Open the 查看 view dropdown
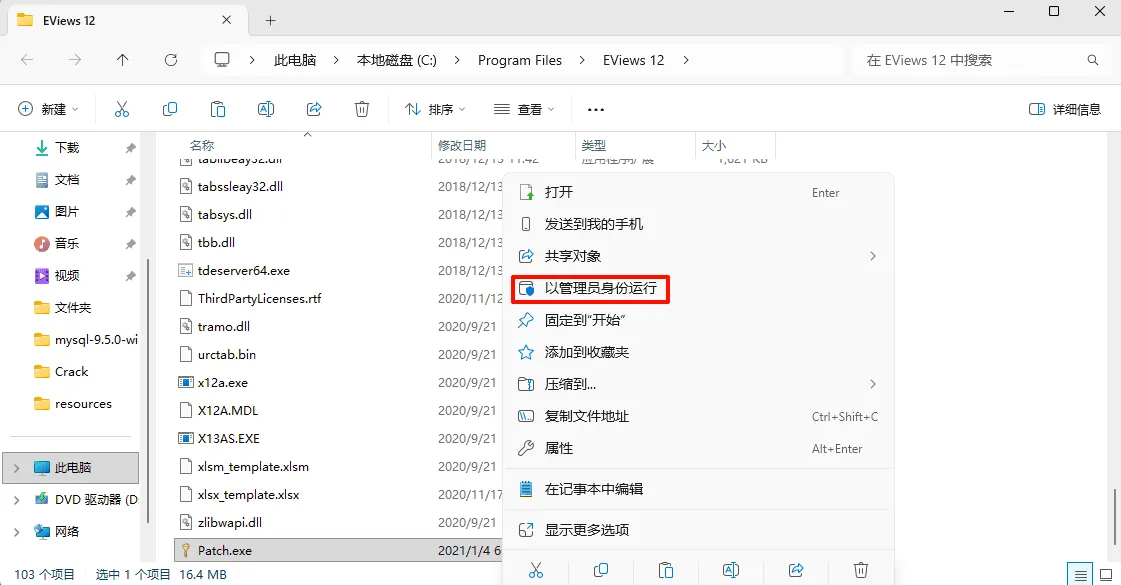This screenshot has width=1121, height=585. pyautogui.click(x=524, y=109)
